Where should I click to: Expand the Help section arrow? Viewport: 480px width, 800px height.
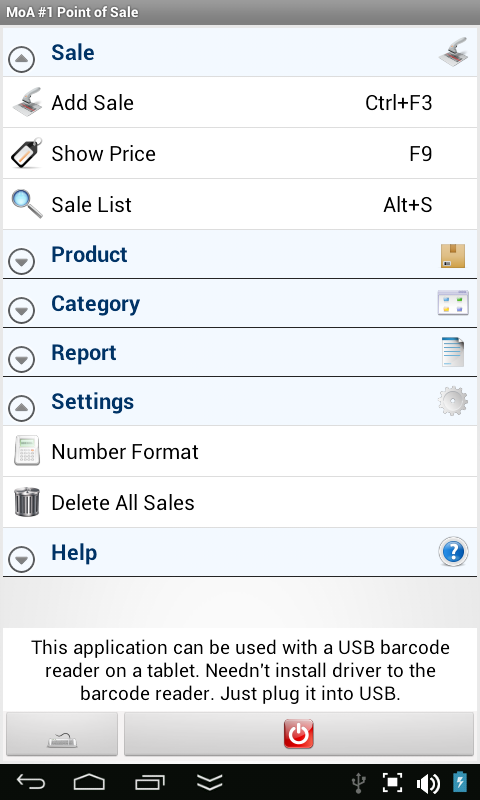[x=22, y=560]
